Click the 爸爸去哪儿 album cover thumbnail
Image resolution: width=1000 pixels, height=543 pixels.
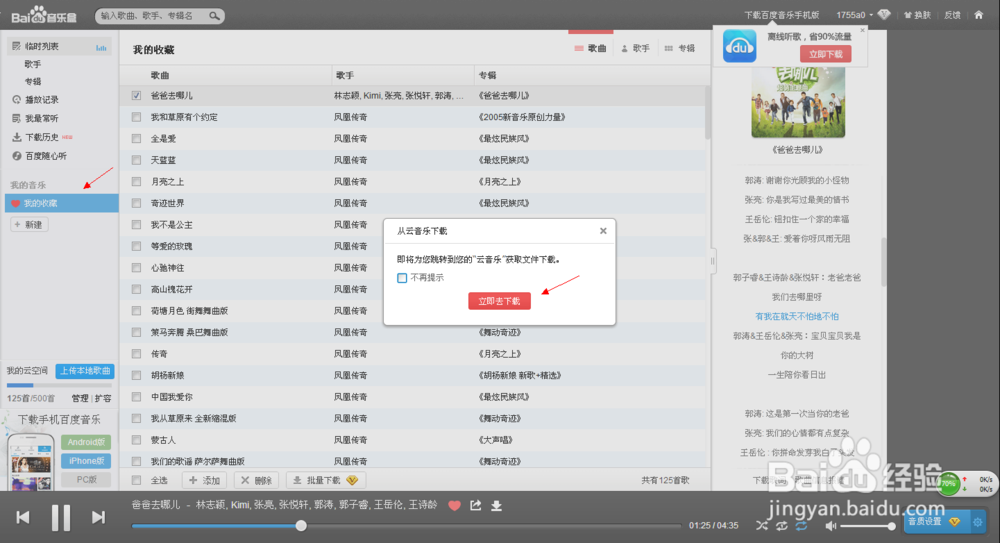[798, 102]
